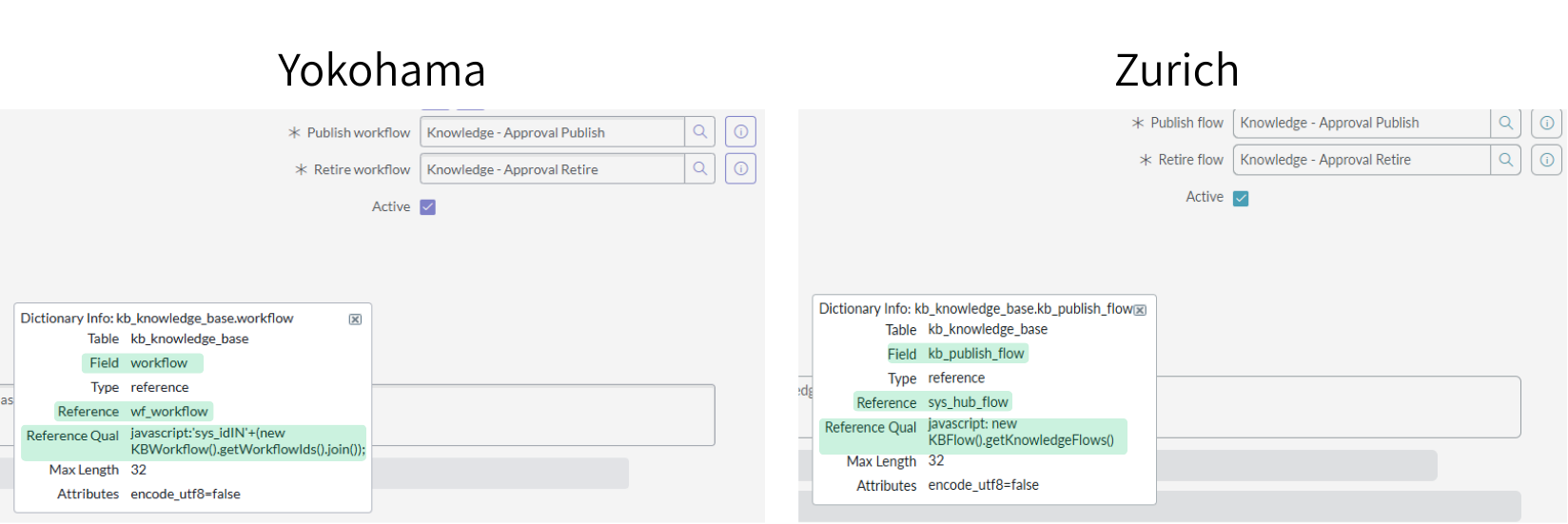Show info for Retire workflow record in Yokohama
Image resolution: width=1568 pixels, height=524 pixels.
click(740, 169)
